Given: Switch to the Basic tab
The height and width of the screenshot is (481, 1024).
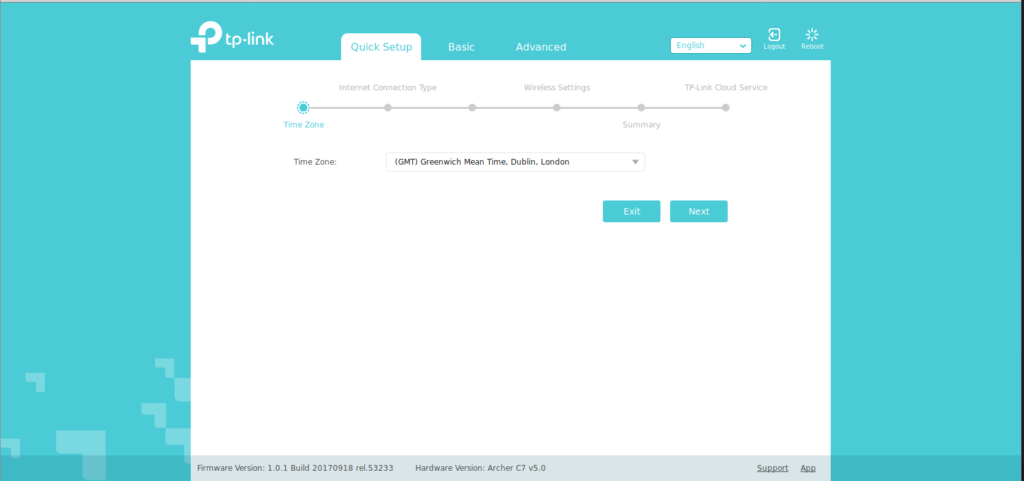Looking at the screenshot, I should click(461, 47).
